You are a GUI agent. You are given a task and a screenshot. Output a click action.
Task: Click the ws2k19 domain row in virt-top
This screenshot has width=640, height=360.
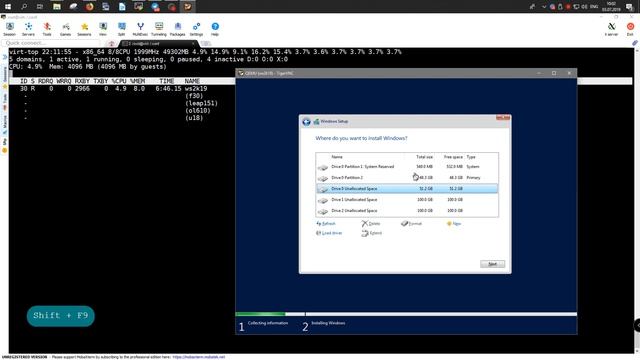(x=113, y=89)
